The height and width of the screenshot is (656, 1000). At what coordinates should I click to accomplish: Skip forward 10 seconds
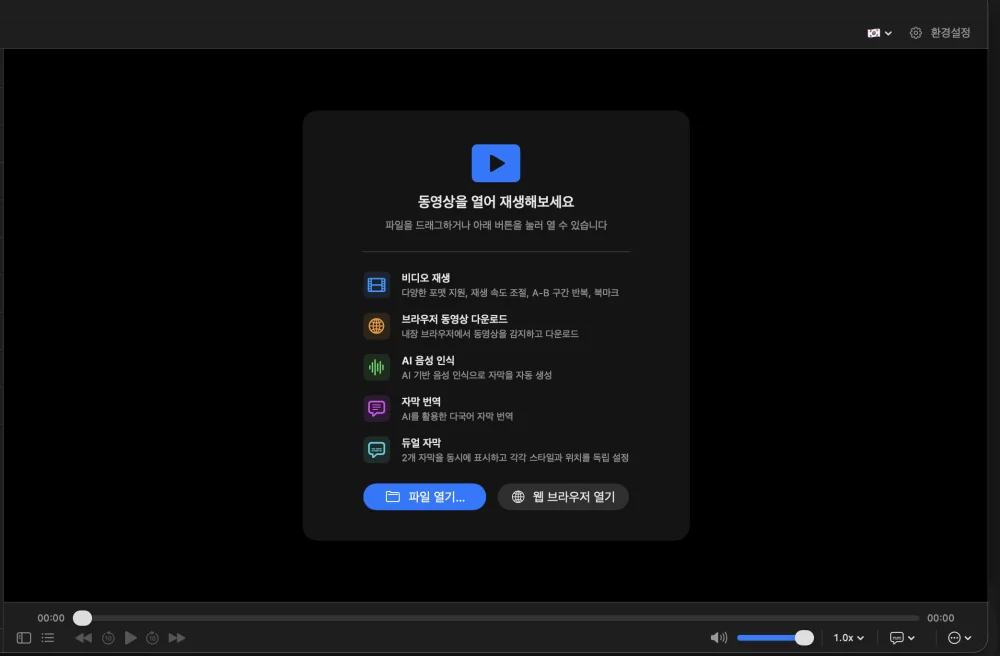pyautogui.click(x=152, y=638)
